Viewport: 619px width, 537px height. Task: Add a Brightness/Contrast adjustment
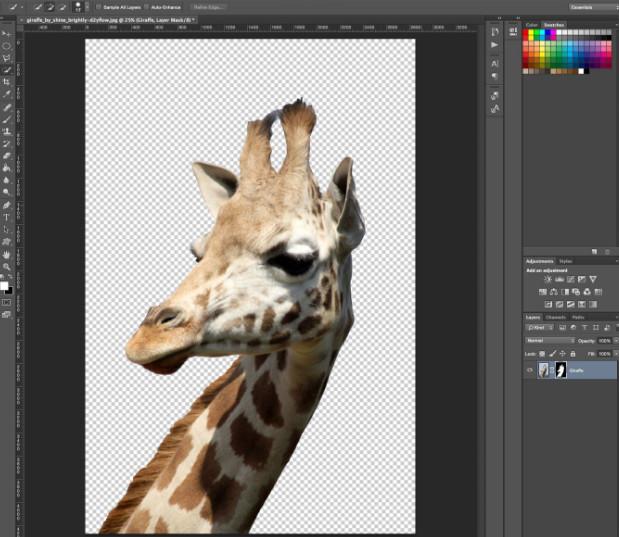tap(548, 279)
